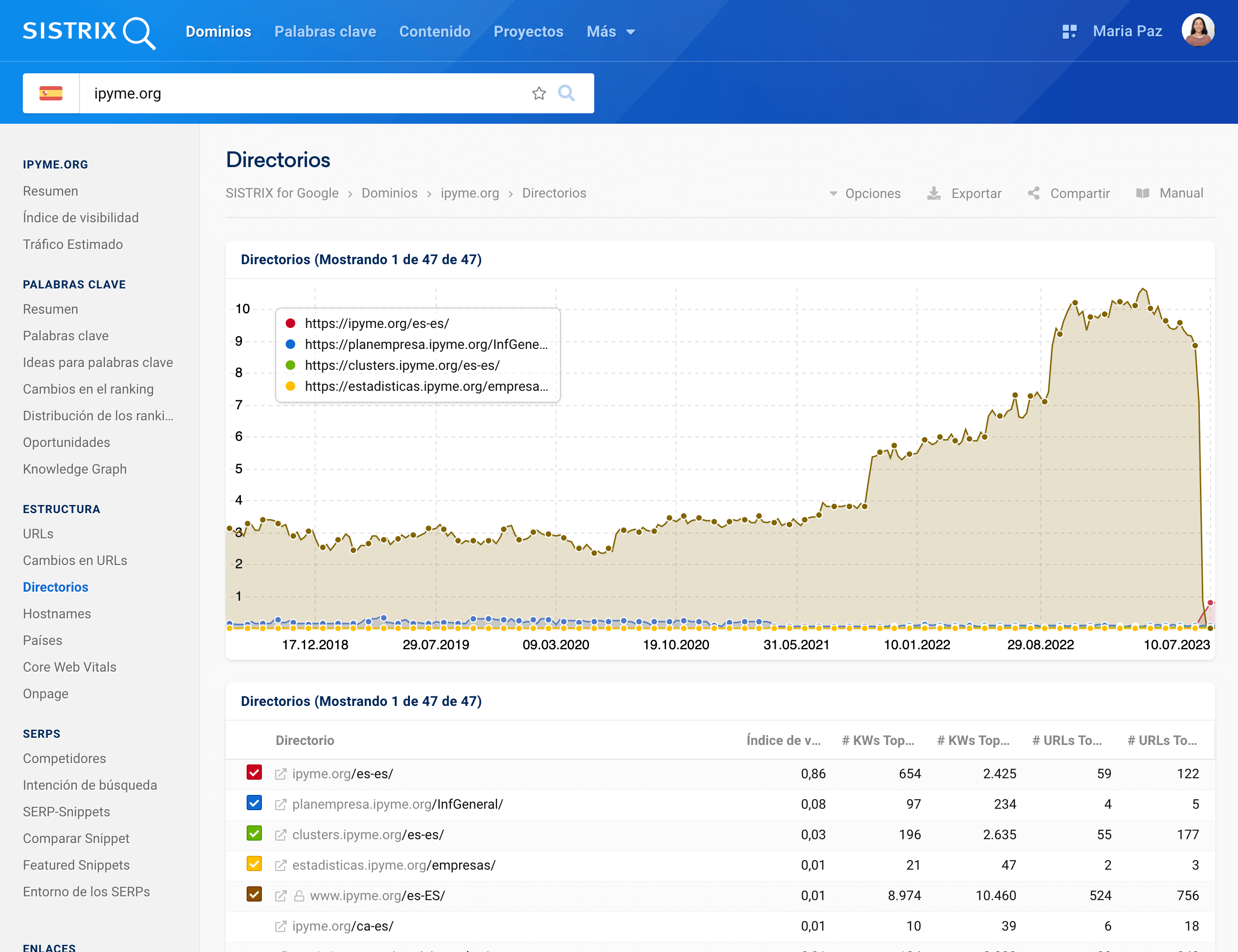This screenshot has height=952, width=1238.
Task: Open the Manual book icon
Action: coord(1142,194)
